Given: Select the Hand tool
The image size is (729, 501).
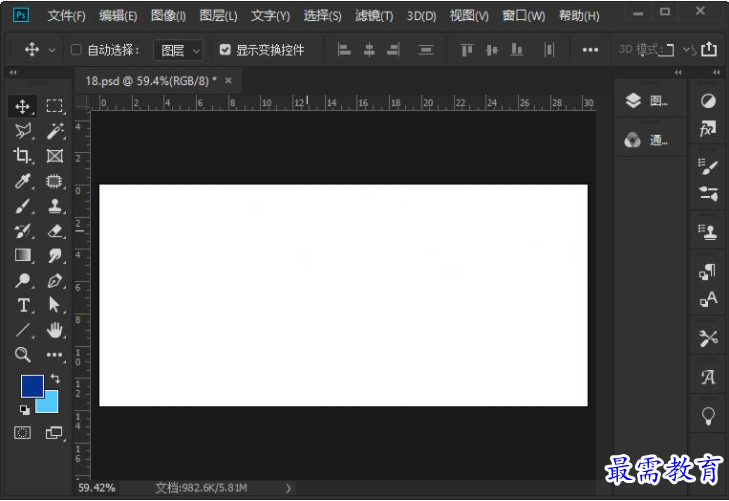Looking at the screenshot, I should (x=54, y=330).
